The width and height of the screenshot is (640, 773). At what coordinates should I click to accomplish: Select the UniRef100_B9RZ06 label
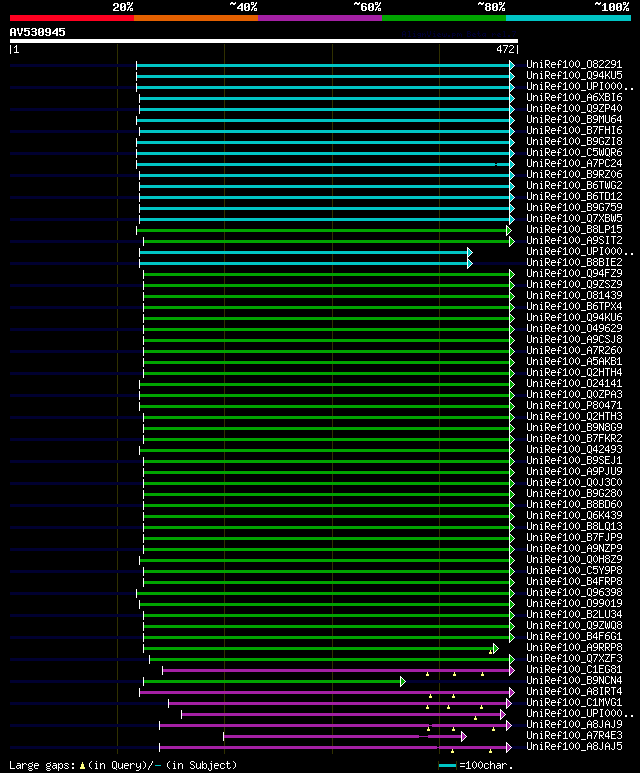click(x=574, y=175)
